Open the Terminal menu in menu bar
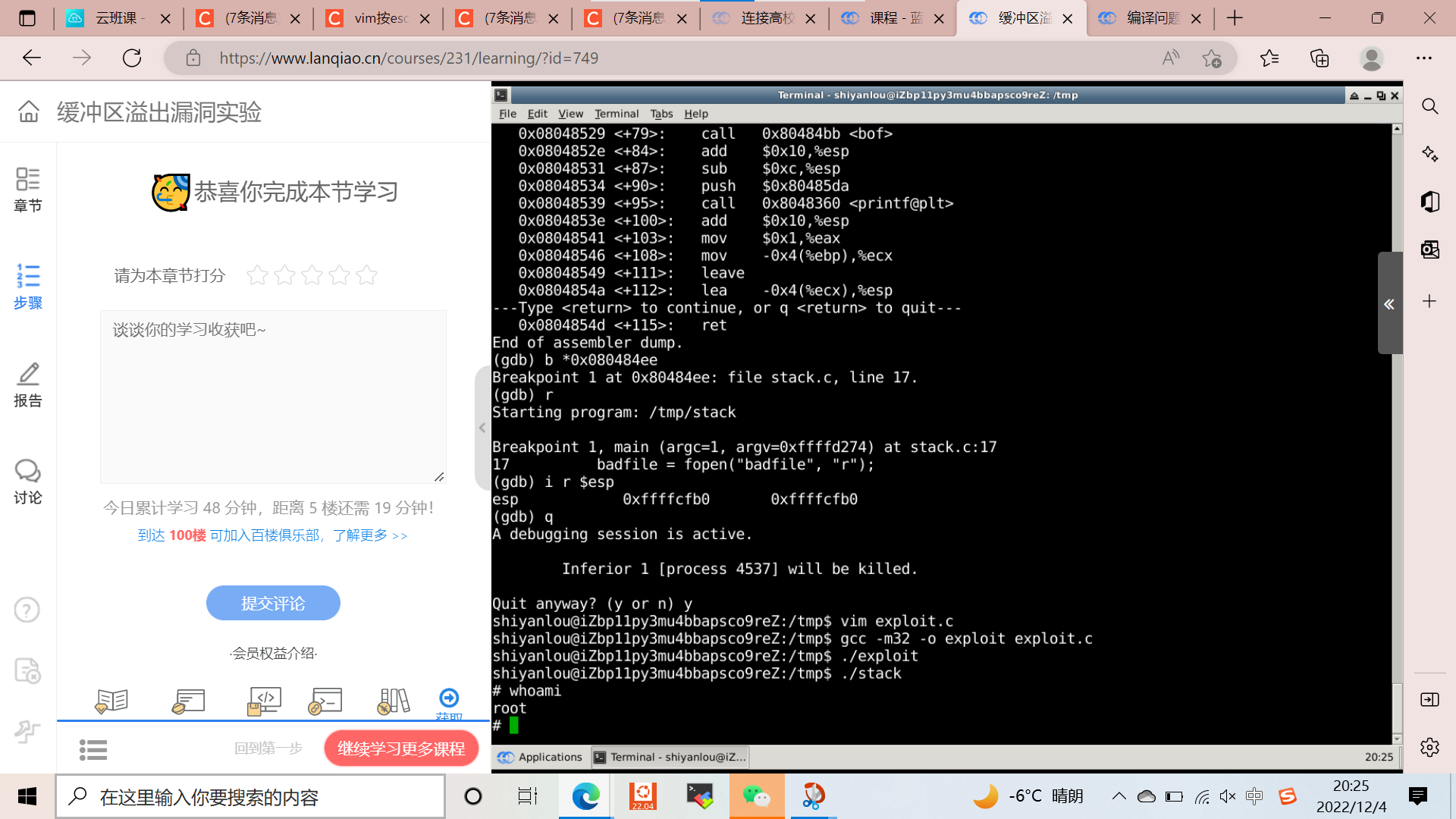 [616, 114]
